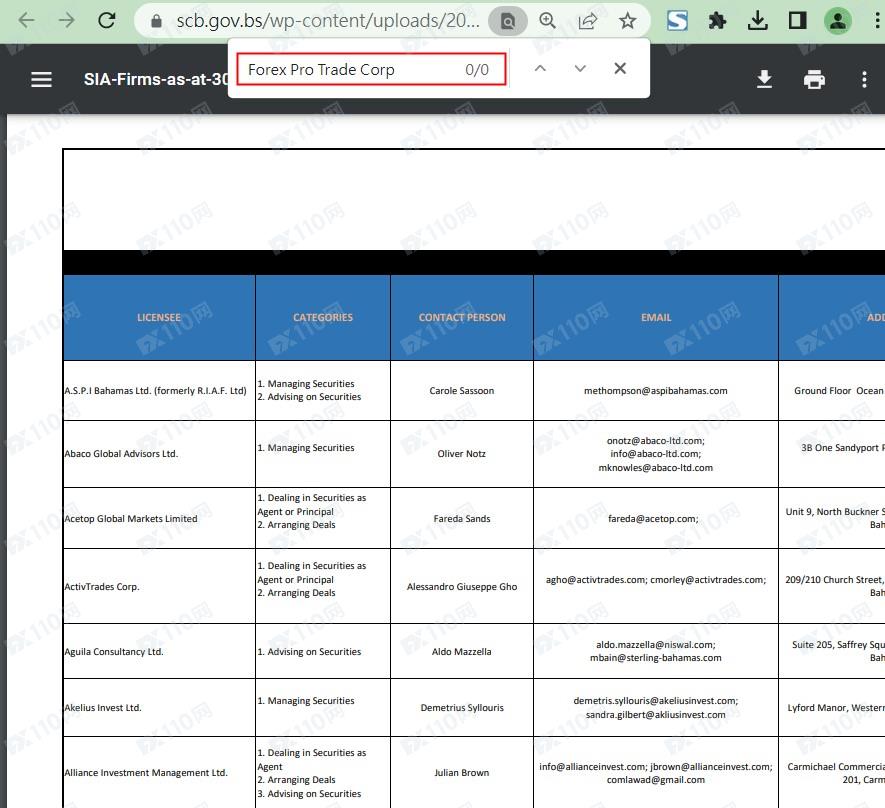The width and height of the screenshot is (885, 808).
Task: Bookmark this page with star icon
Action: 627,20
